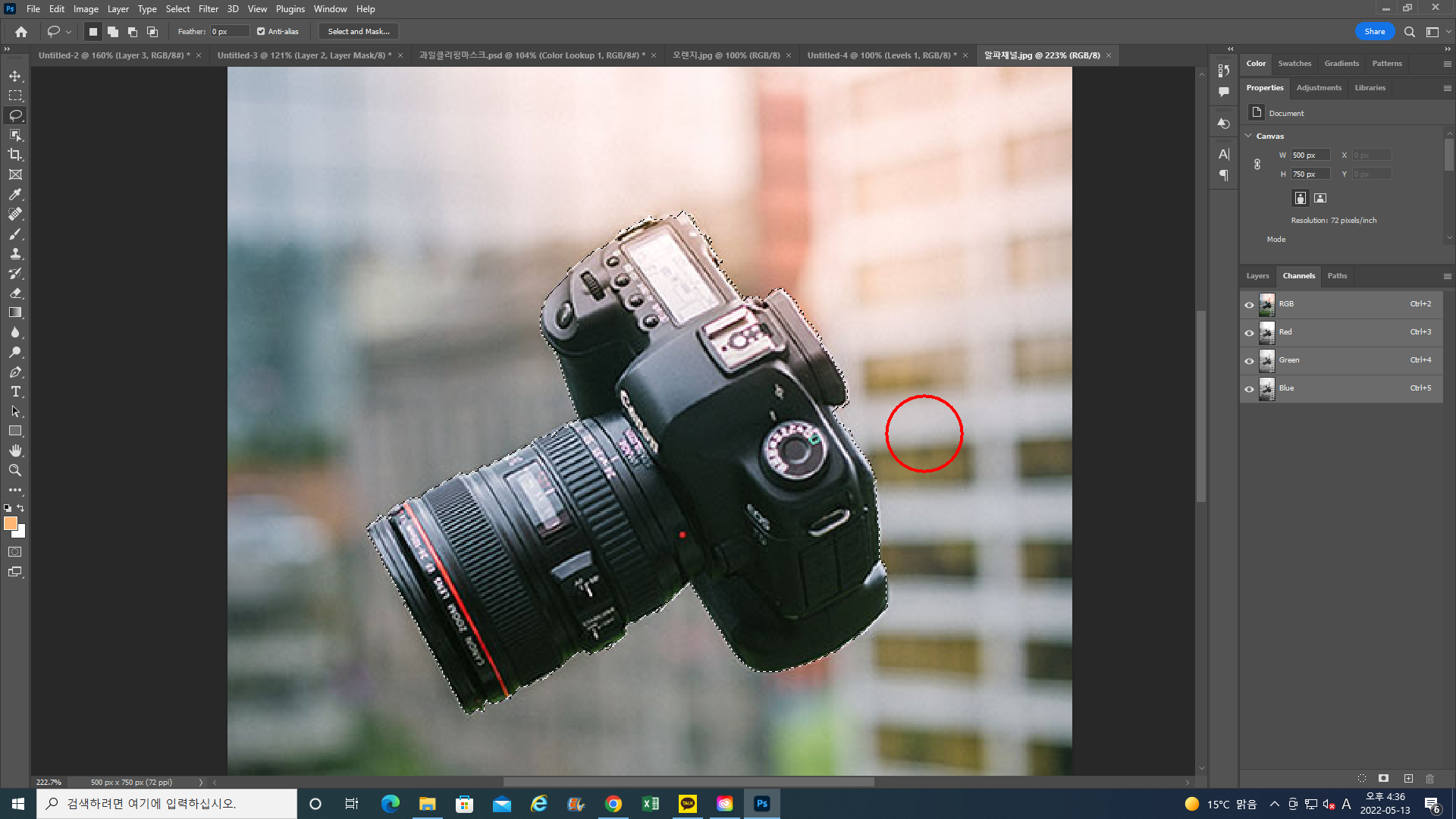Viewport: 1456px width, 819px height.
Task: Open the Filter menu
Action: 208,9
